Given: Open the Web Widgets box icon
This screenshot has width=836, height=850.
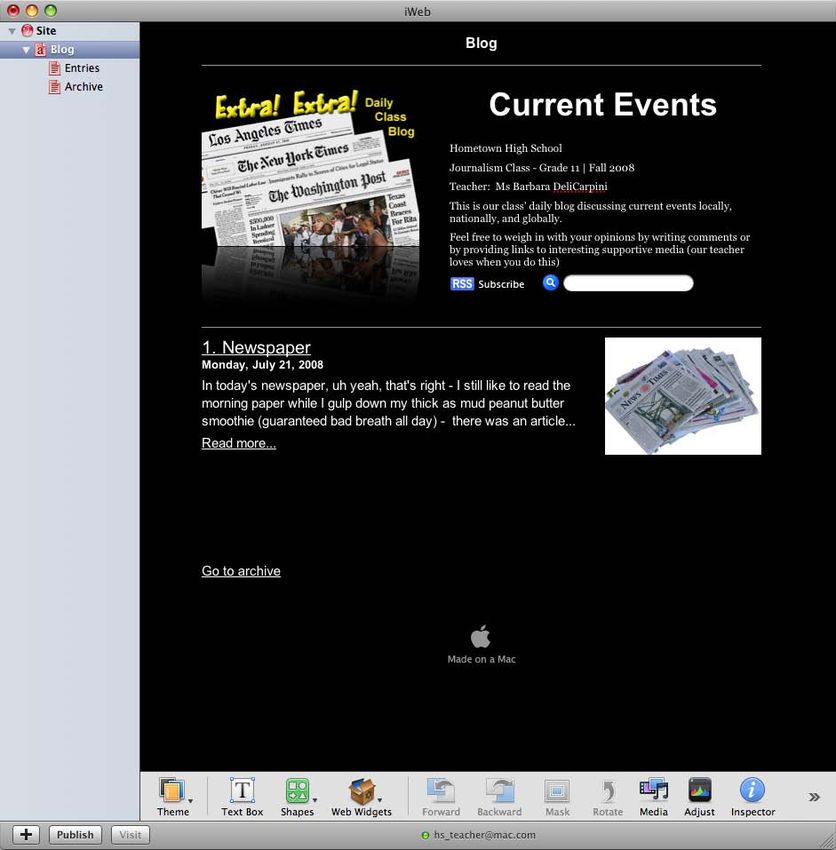Looking at the screenshot, I should click(362, 791).
